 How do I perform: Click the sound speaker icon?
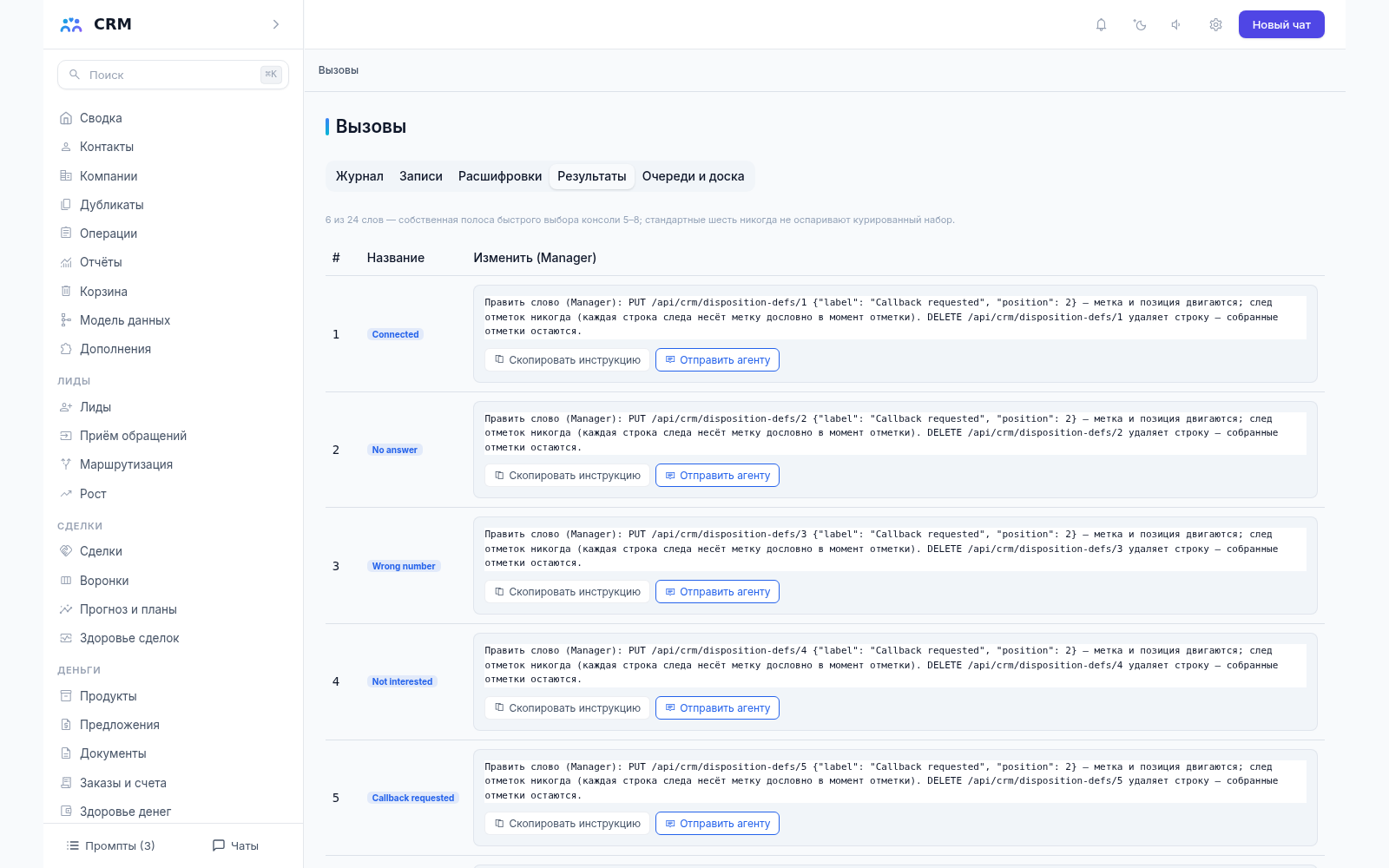pos(1176,24)
